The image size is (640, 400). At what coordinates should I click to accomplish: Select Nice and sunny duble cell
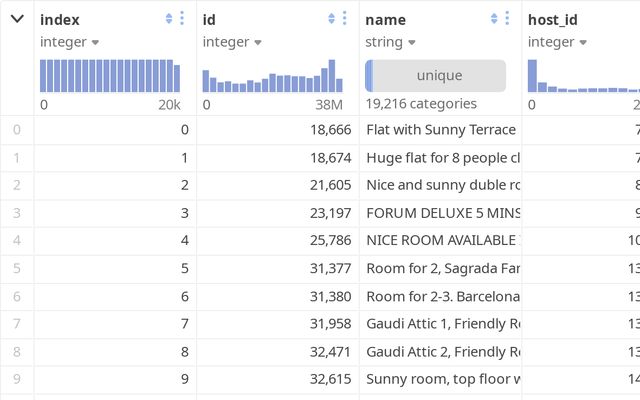440,185
